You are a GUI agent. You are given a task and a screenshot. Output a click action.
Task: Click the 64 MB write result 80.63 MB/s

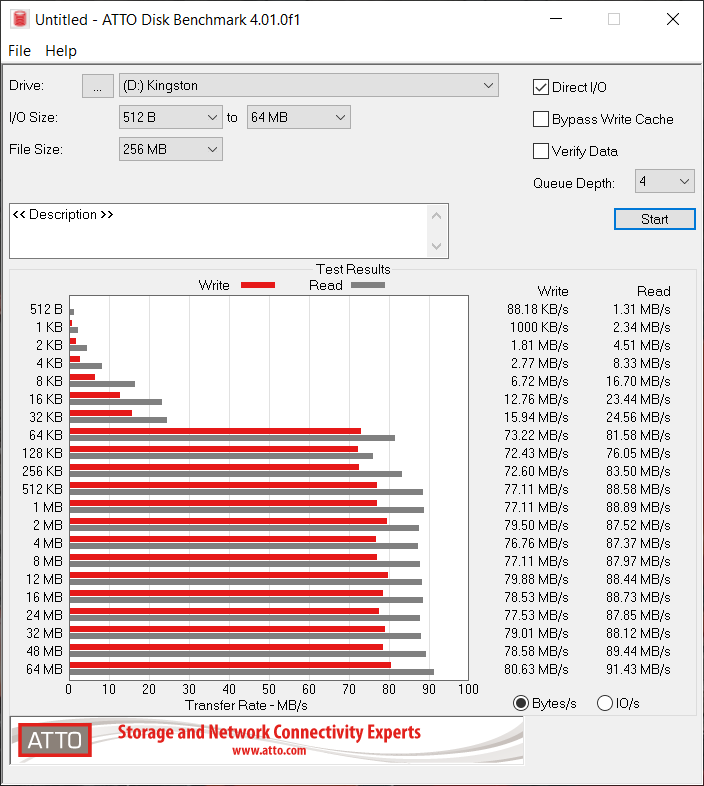(536, 669)
